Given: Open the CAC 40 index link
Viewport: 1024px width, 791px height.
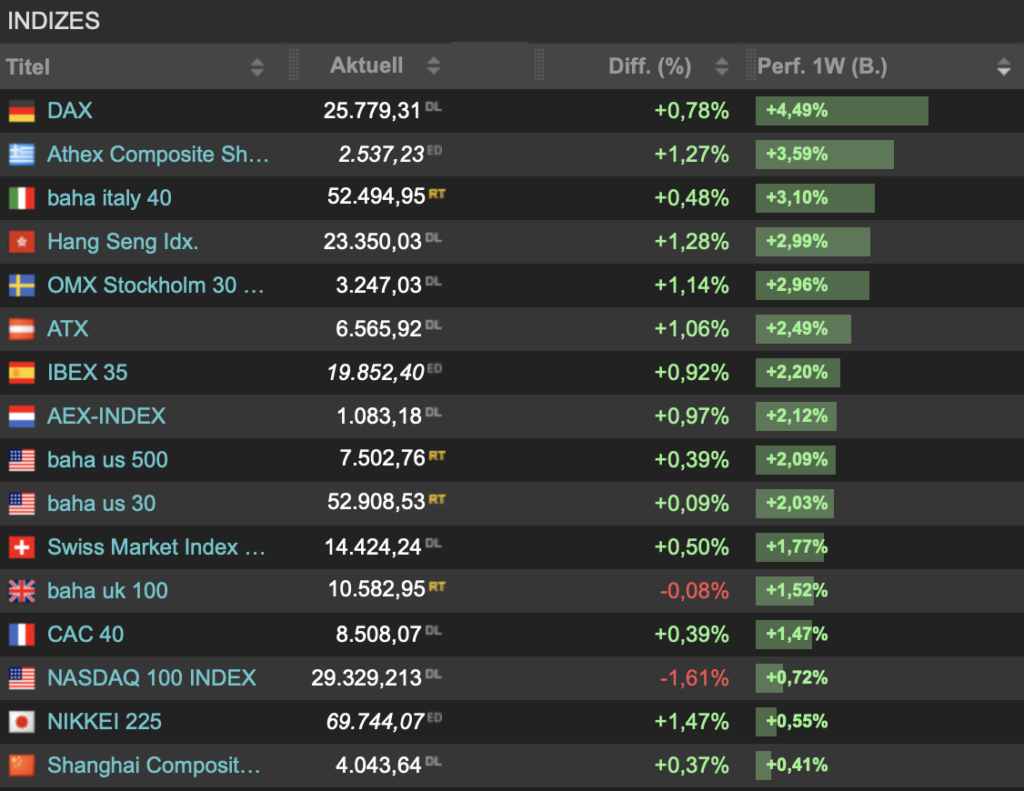Looking at the screenshot, I should click(86, 634).
